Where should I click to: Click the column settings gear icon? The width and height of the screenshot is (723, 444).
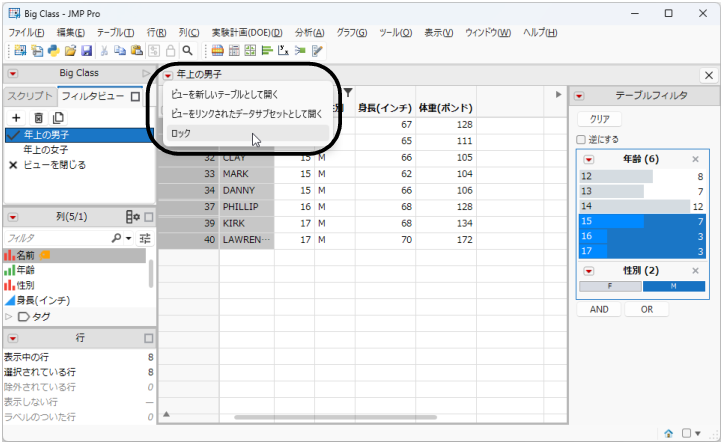coord(133,217)
